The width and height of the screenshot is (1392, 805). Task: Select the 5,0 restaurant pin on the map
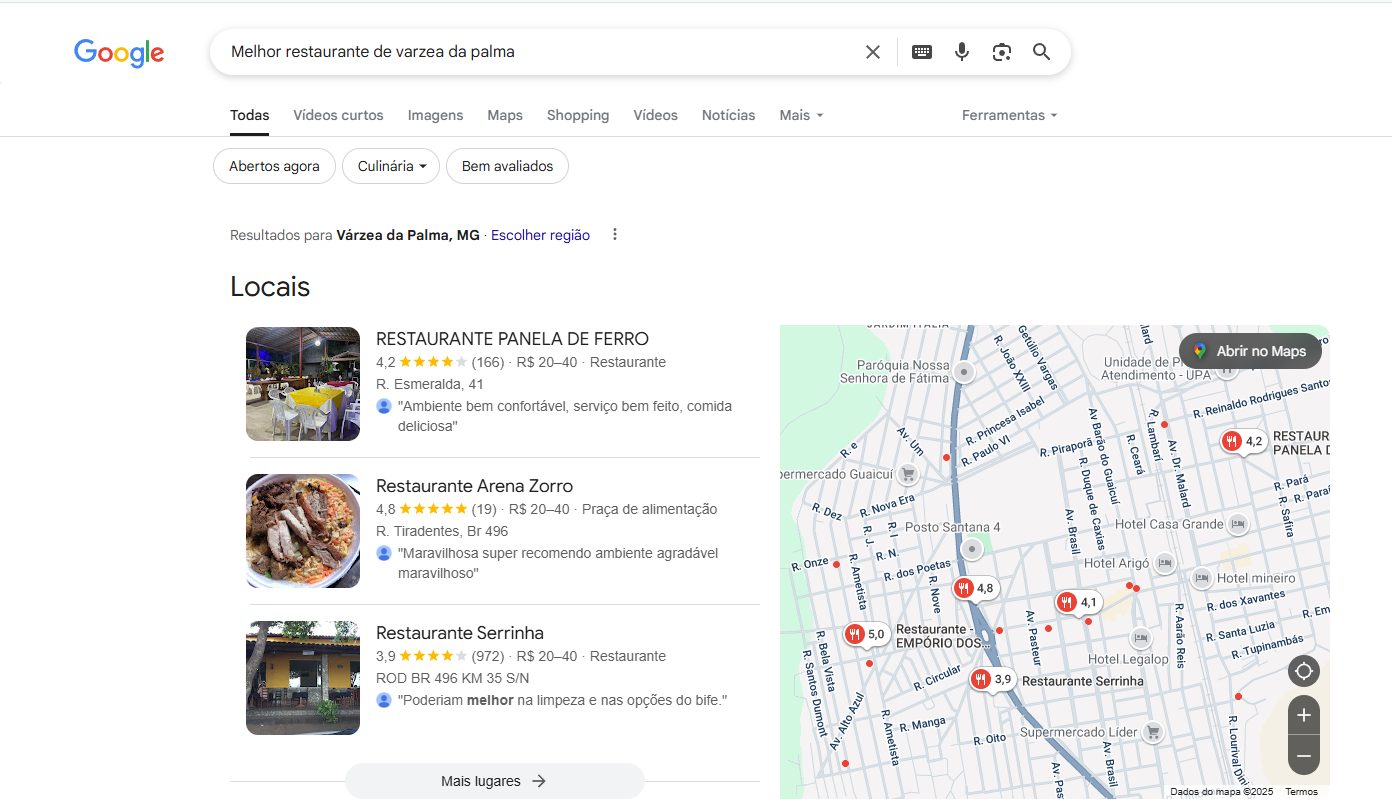click(x=866, y=634)
